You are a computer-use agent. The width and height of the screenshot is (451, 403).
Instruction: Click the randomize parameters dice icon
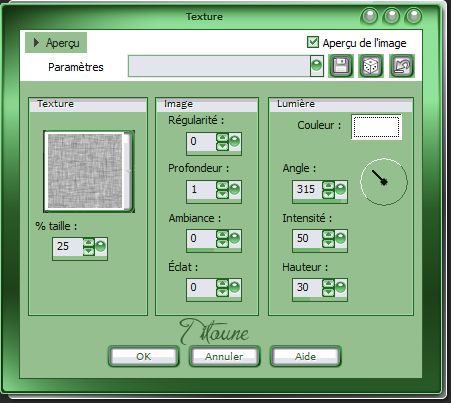pos(370,66)
